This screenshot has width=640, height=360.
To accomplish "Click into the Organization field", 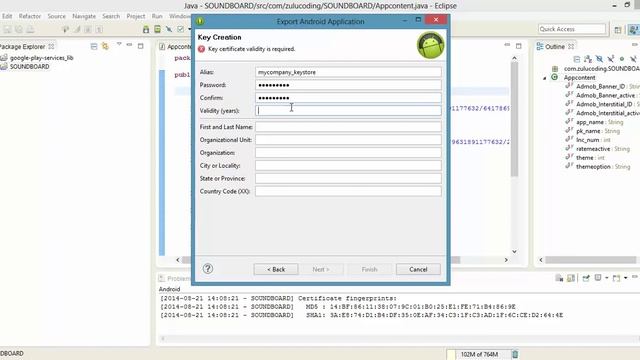I will (x=348, y=153).
